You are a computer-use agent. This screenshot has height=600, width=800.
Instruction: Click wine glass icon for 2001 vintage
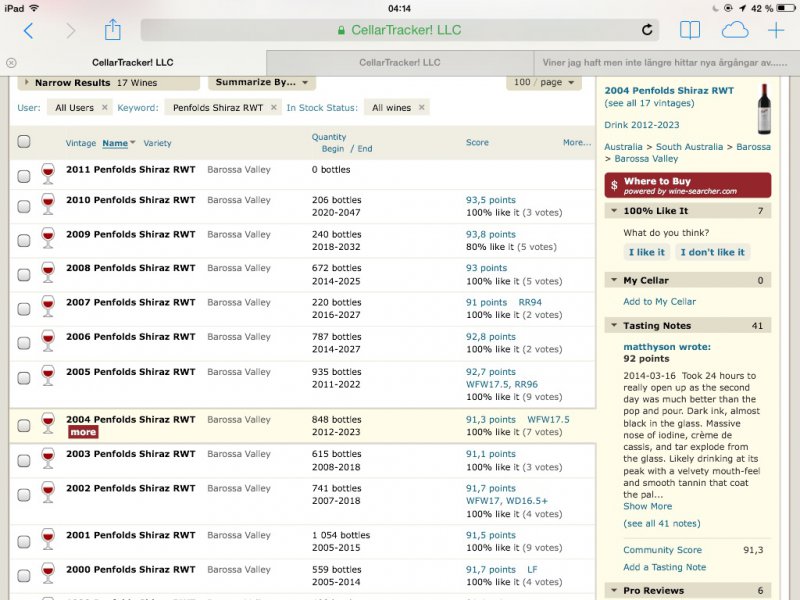pos(48,539)
